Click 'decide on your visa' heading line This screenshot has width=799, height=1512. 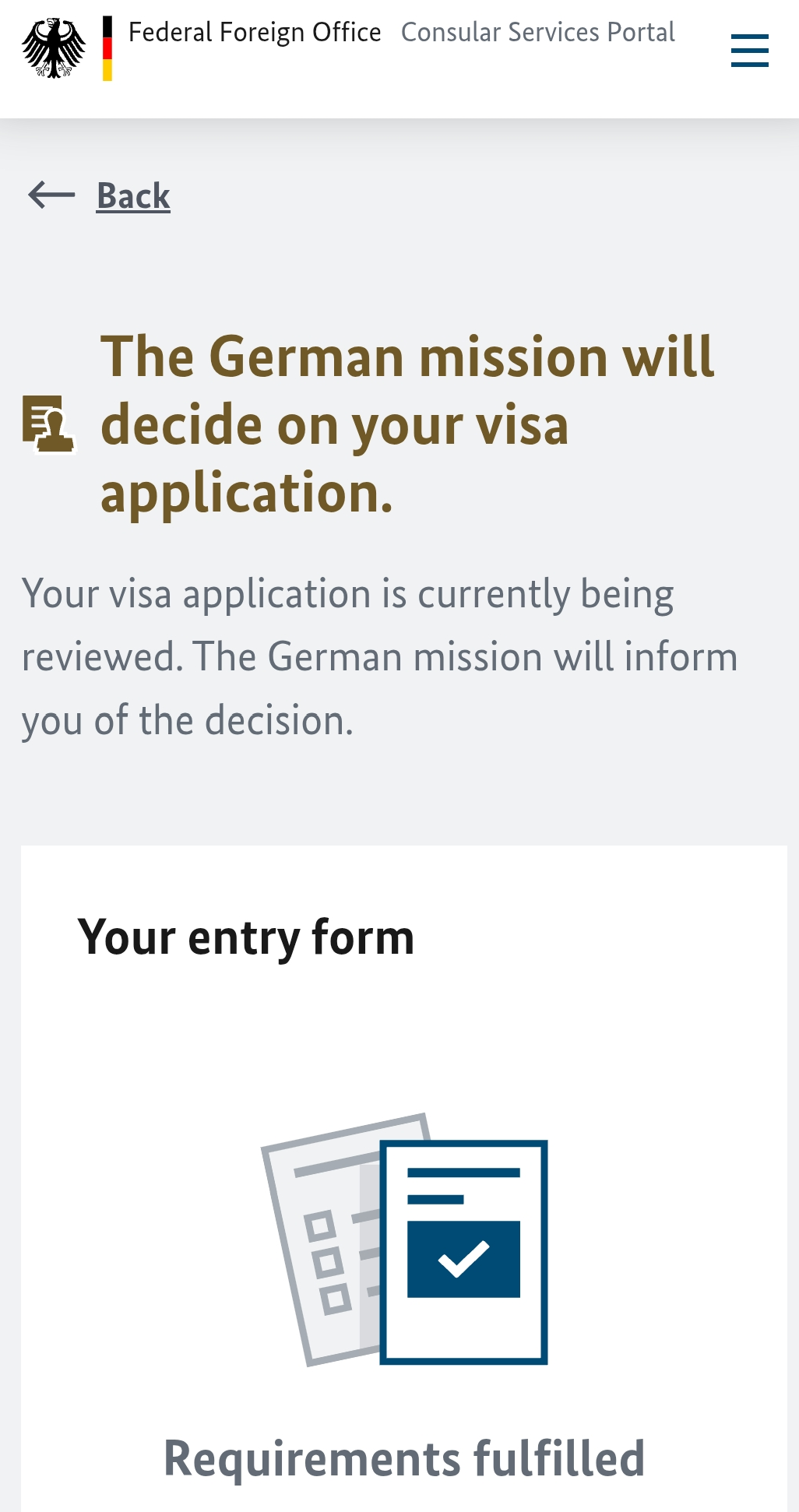point(335,425)
